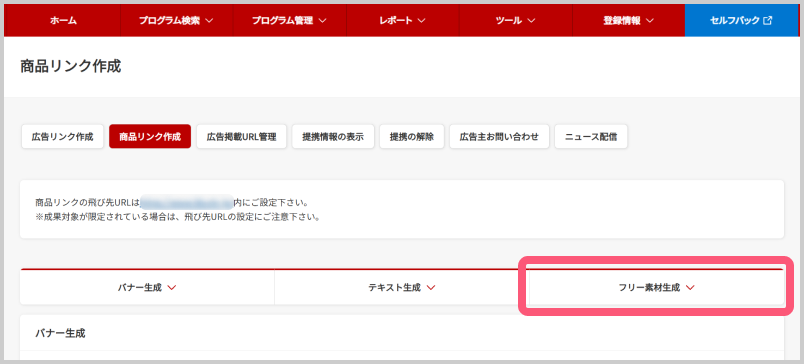Screen dimensions: 804x364
Task: Open 広告主お問い合わせ
Action: (x=499, y=137)
